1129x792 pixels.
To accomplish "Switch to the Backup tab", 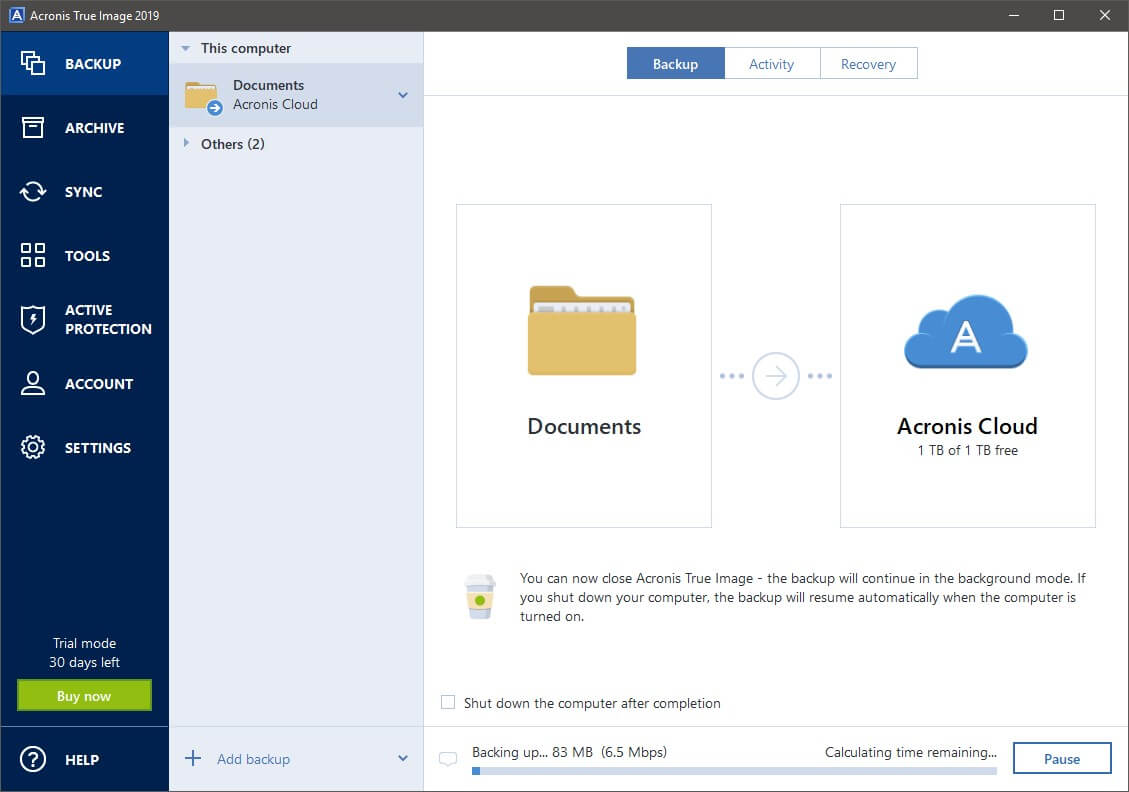I will point(675,63).
